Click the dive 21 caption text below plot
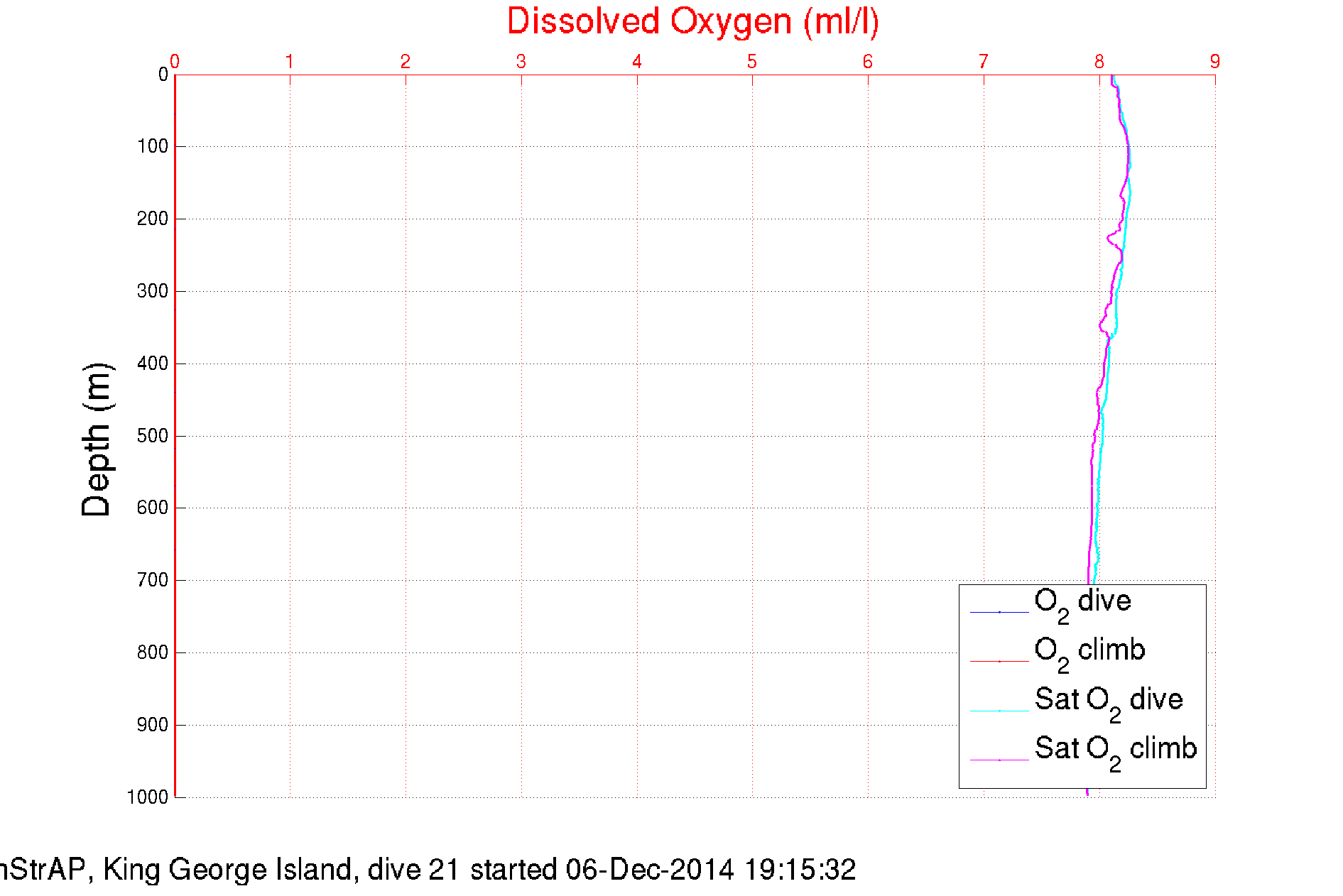 point(428,870)
